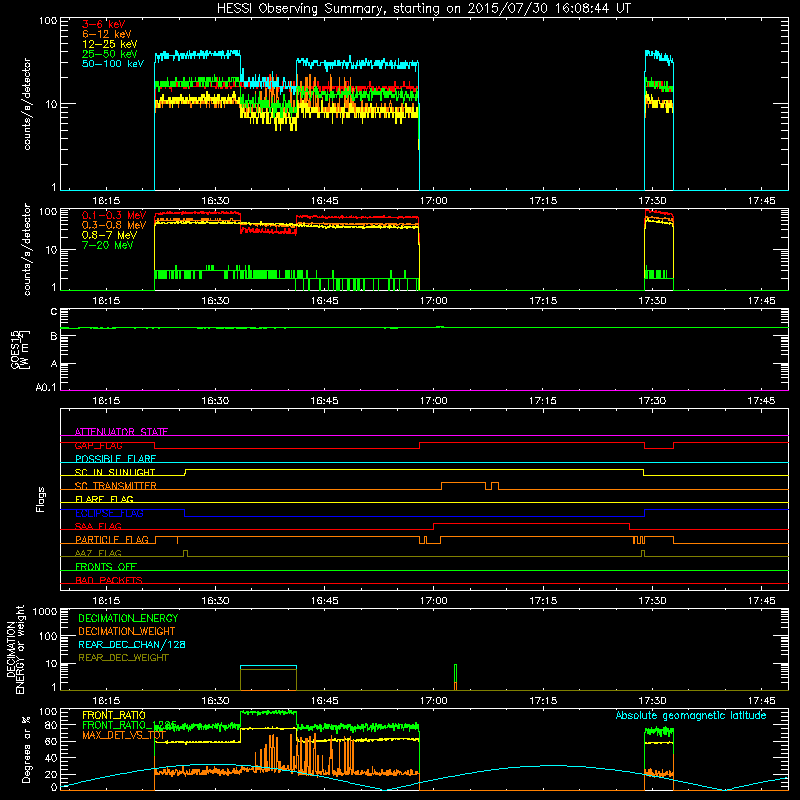Click the C level label on GOES plot
The image size is (800, 800).
pyautogui.click(x=54, y=312)
